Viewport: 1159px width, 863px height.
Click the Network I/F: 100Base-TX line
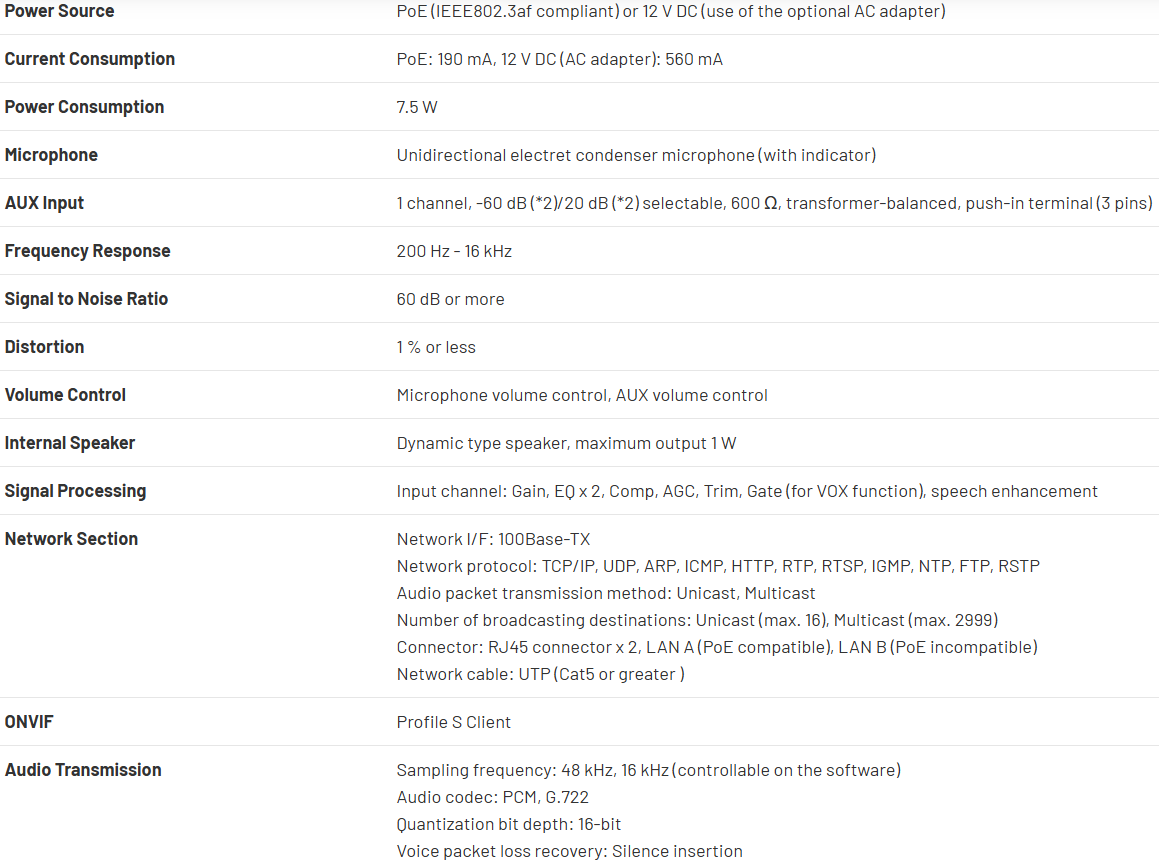point(493,539)
